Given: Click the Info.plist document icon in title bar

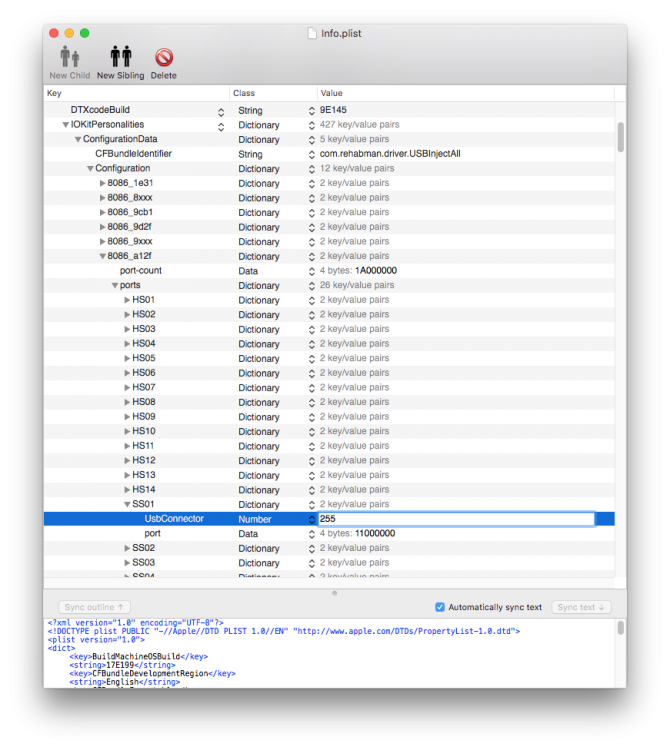Looking at the screenshot, I should (312, 33).
